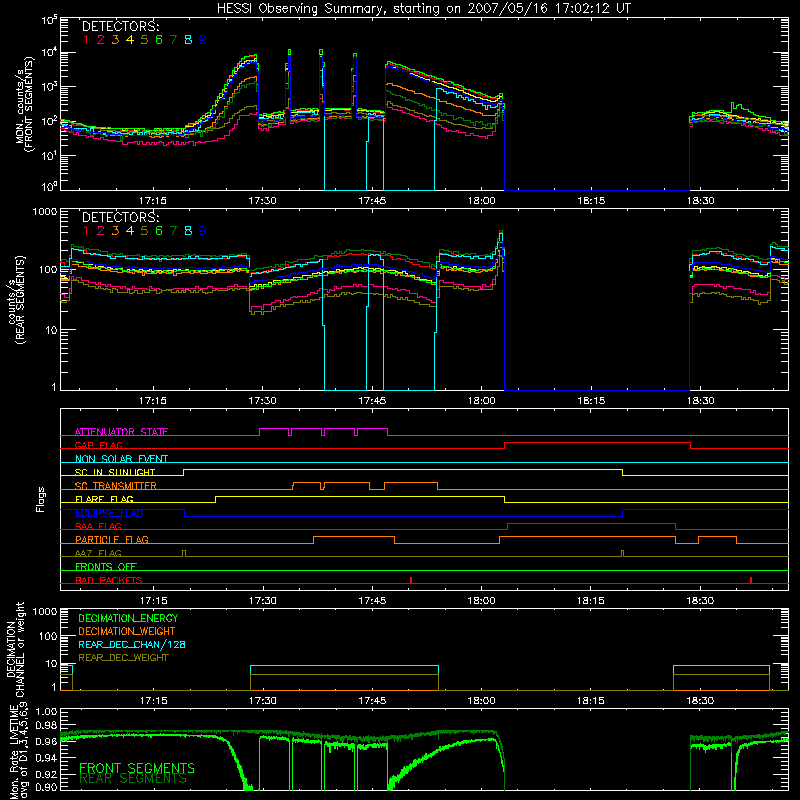
Task: Click the DECIMATION_WEIGHT legend entry
Action: [x=127, y=631]
